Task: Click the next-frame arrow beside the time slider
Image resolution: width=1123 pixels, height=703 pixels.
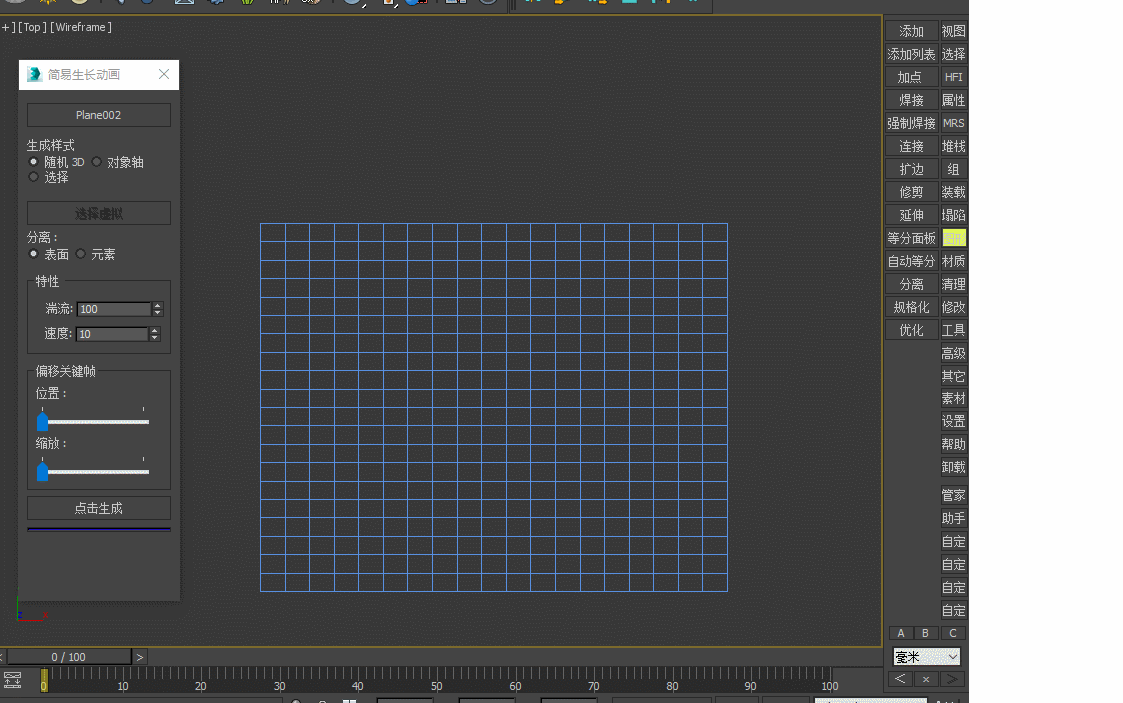Action: (140, 657)
